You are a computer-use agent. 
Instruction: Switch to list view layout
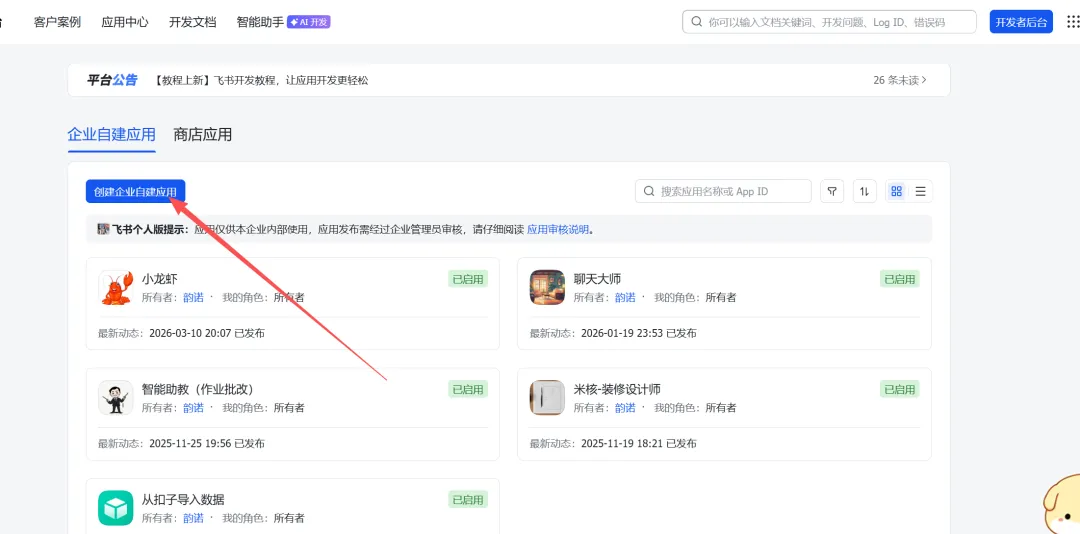coord(921,191)
